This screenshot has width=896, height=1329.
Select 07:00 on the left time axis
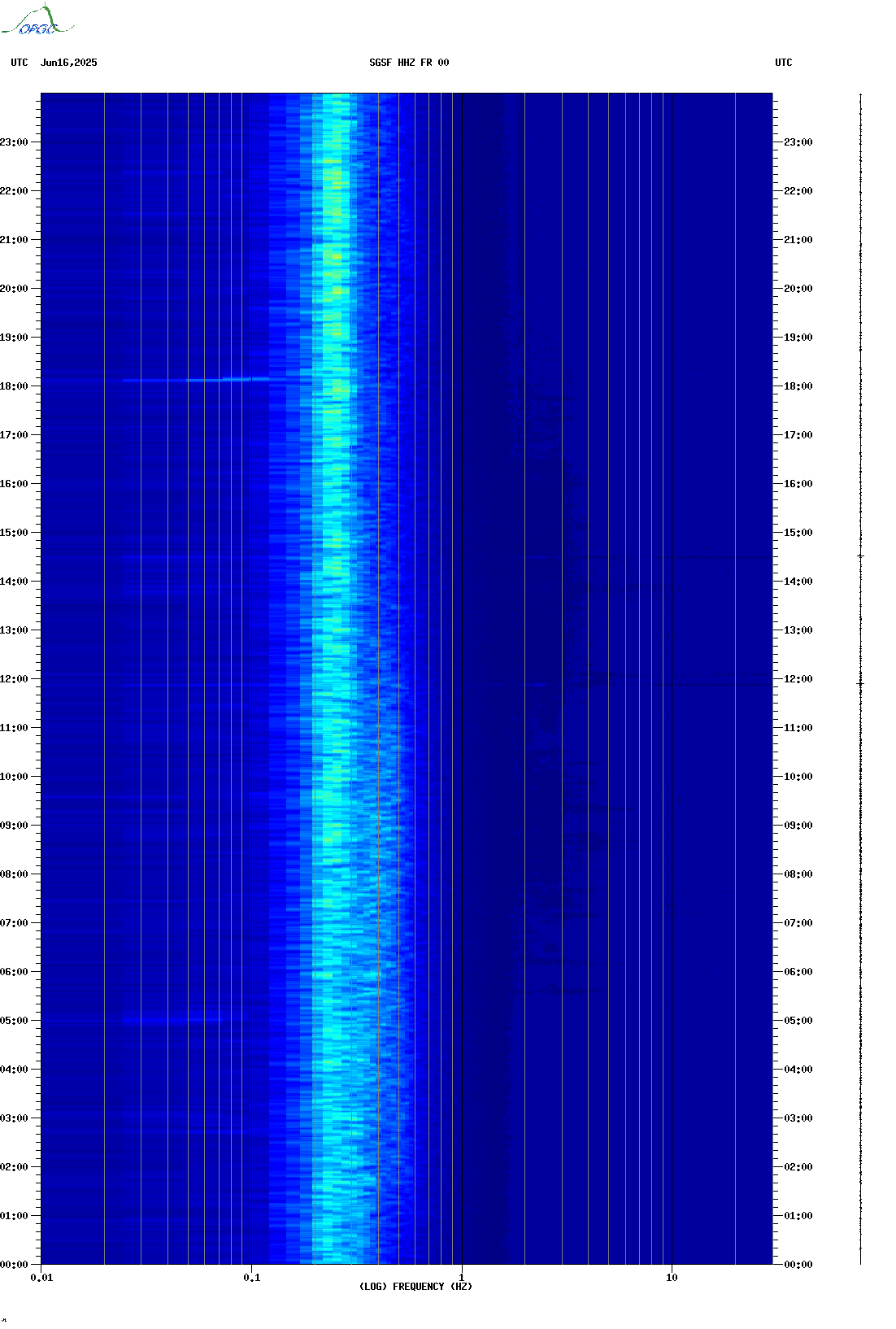14,923
